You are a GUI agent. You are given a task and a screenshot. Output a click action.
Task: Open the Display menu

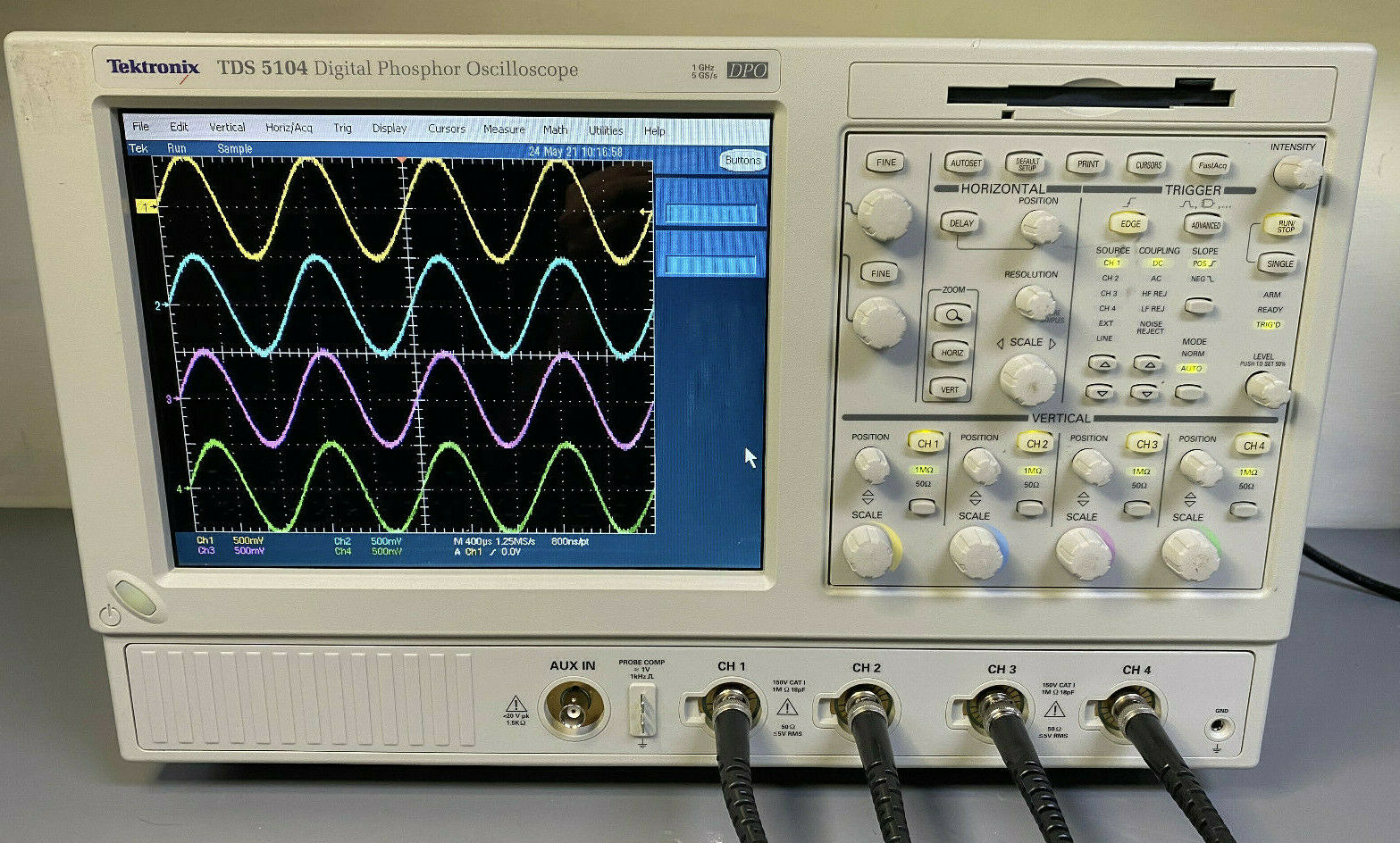389,129
